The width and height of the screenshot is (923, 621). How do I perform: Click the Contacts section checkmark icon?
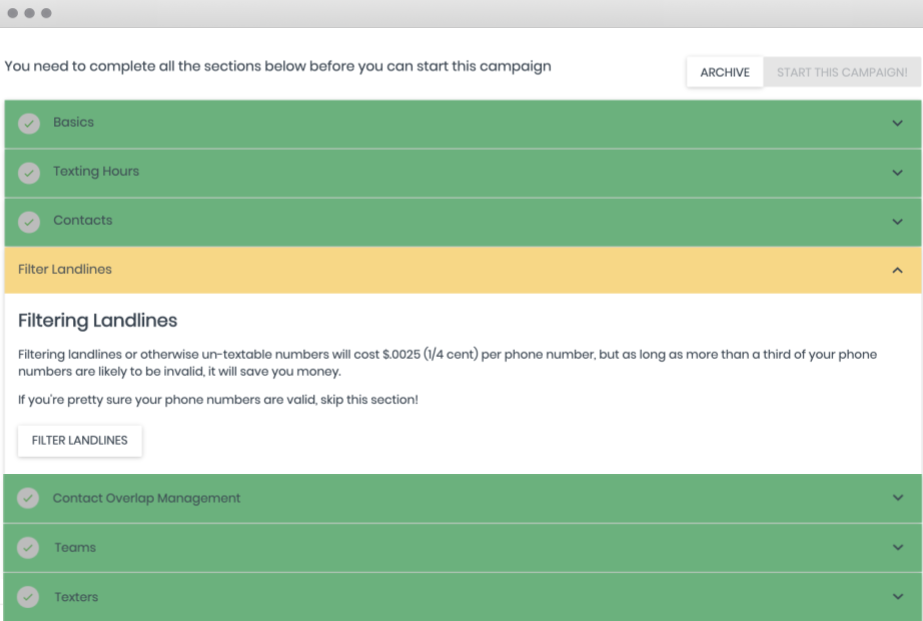pyautogui.click(x=29, y=221)
